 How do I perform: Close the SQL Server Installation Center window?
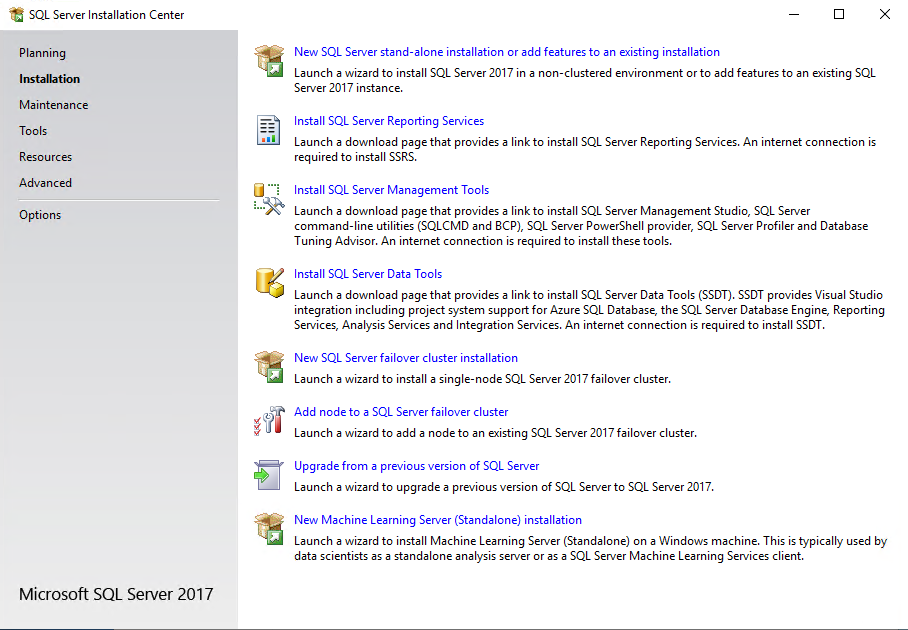click(884, 14)
